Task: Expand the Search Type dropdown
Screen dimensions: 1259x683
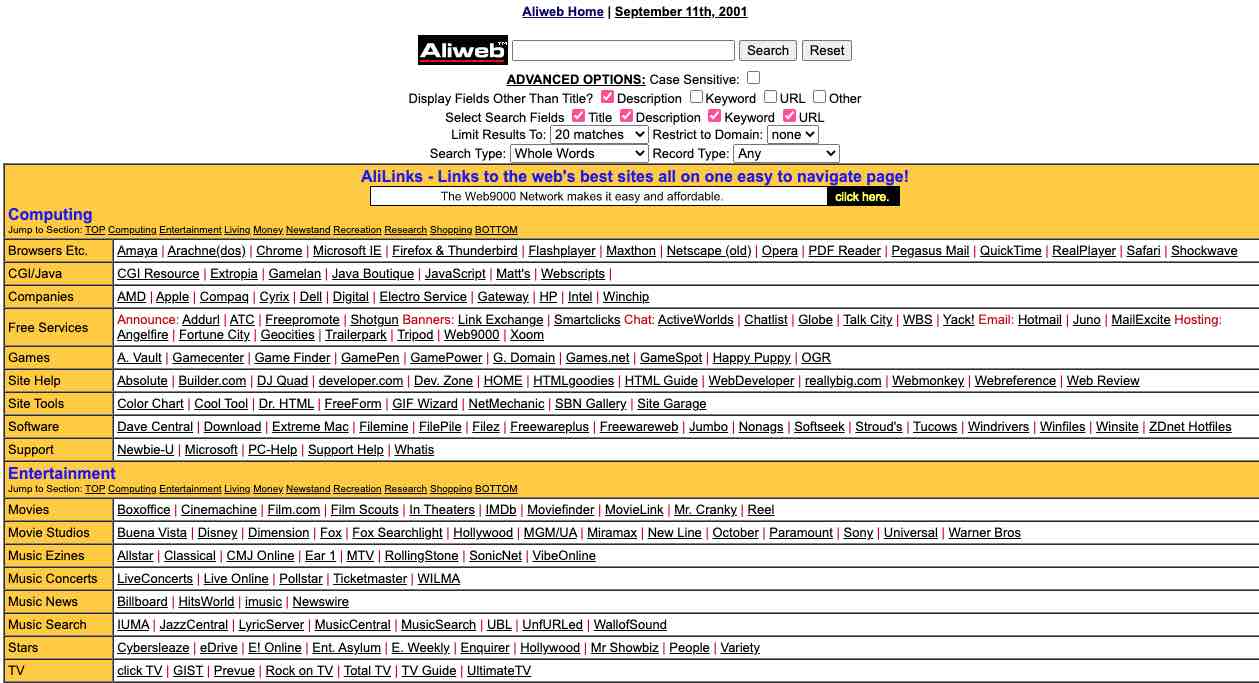Action: click(x=579, y=153)
